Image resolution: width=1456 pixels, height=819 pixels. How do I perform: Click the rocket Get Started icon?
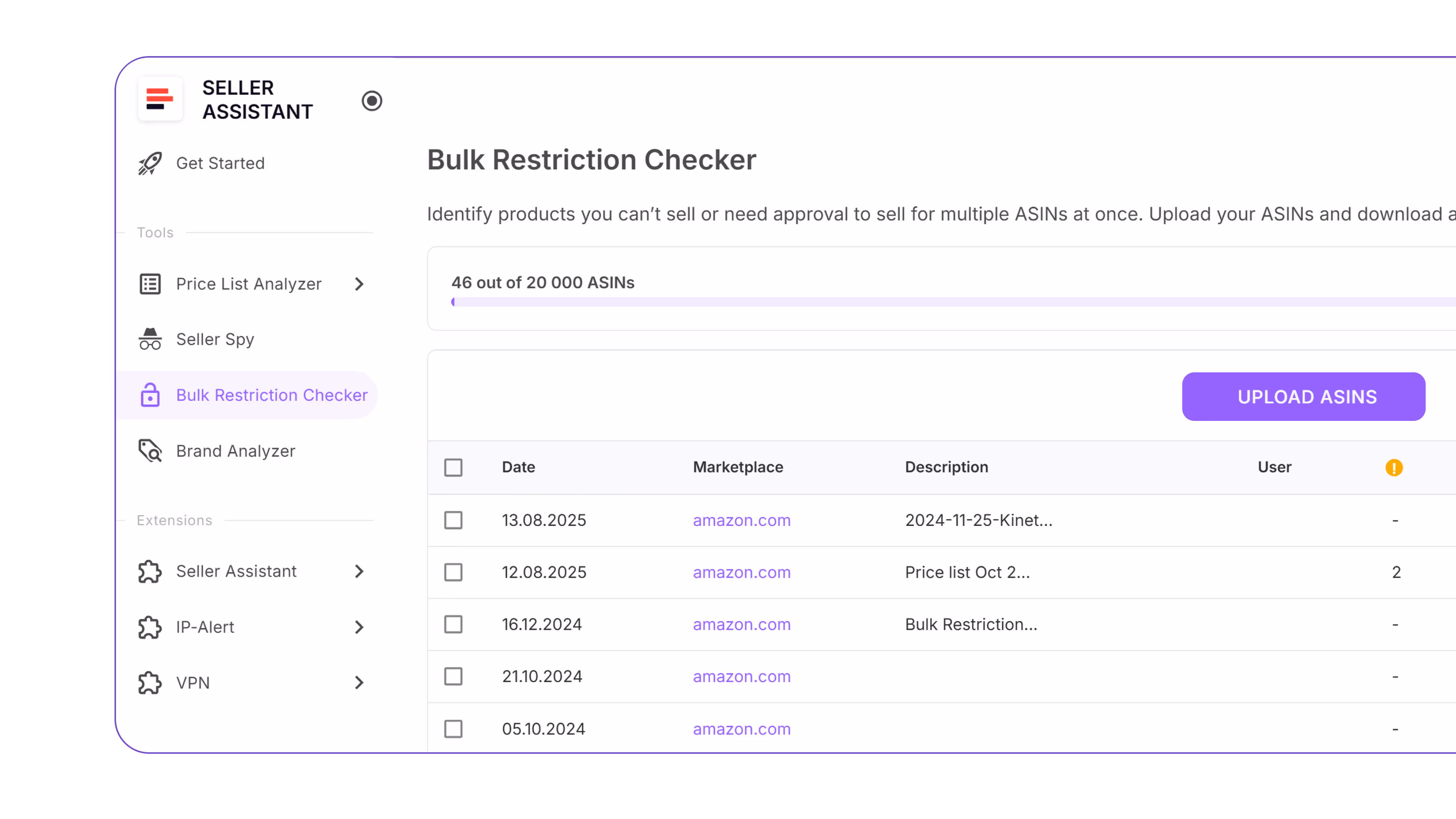point(150,163)
